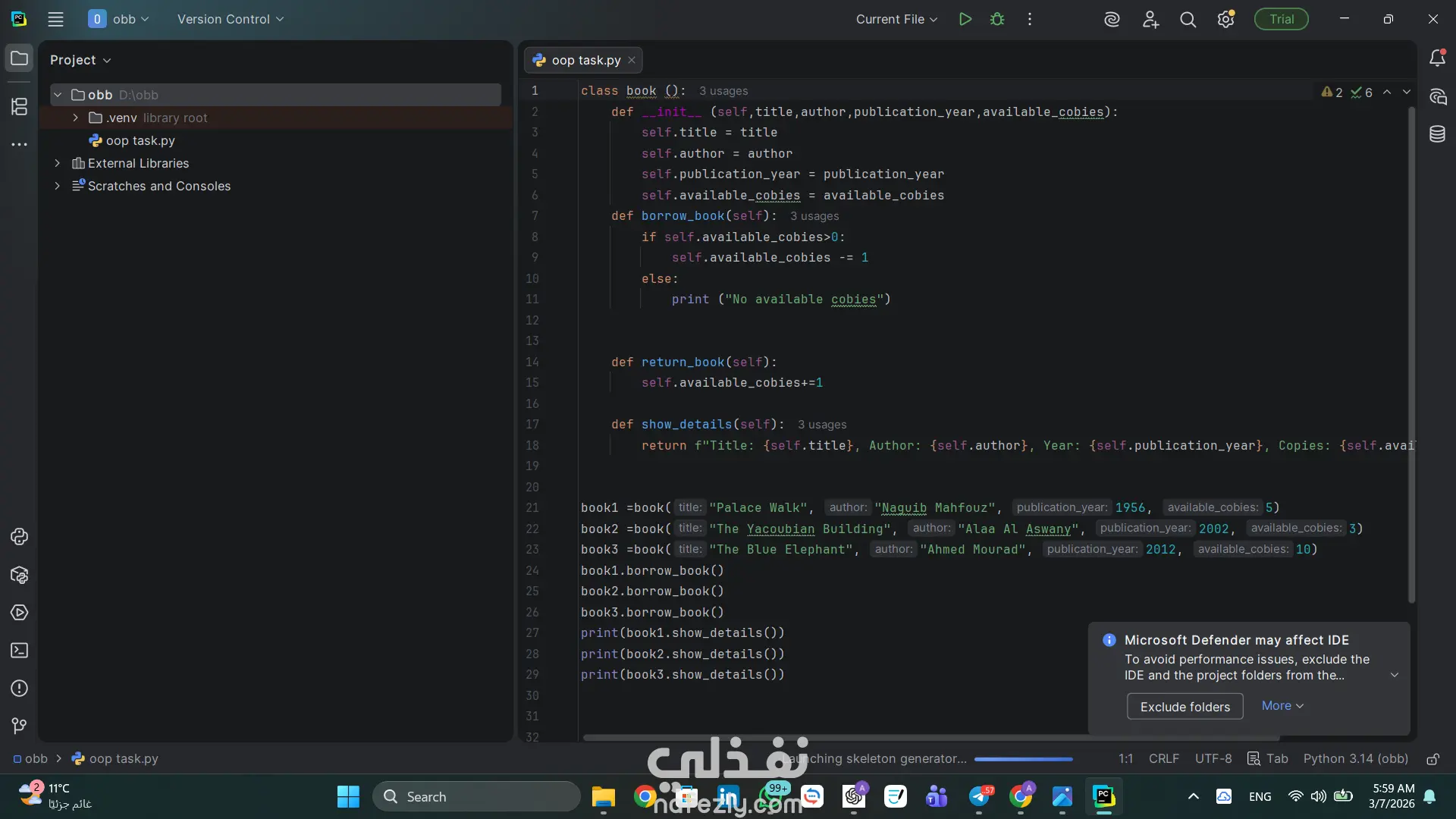Expand External Libraries node
Image resolution: width=1456 pixels, height=819 pixels.
click(x=57, y=163)
